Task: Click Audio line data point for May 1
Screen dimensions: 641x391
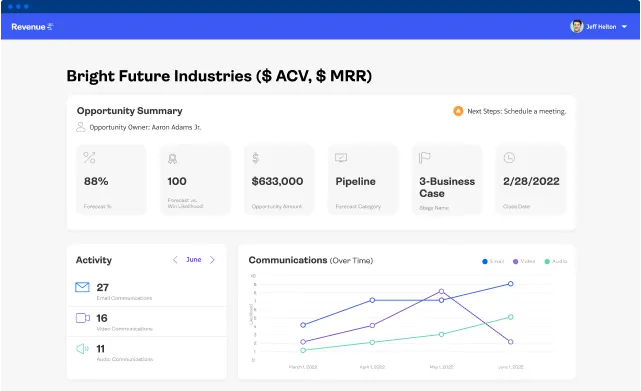Action: (442, 334)
